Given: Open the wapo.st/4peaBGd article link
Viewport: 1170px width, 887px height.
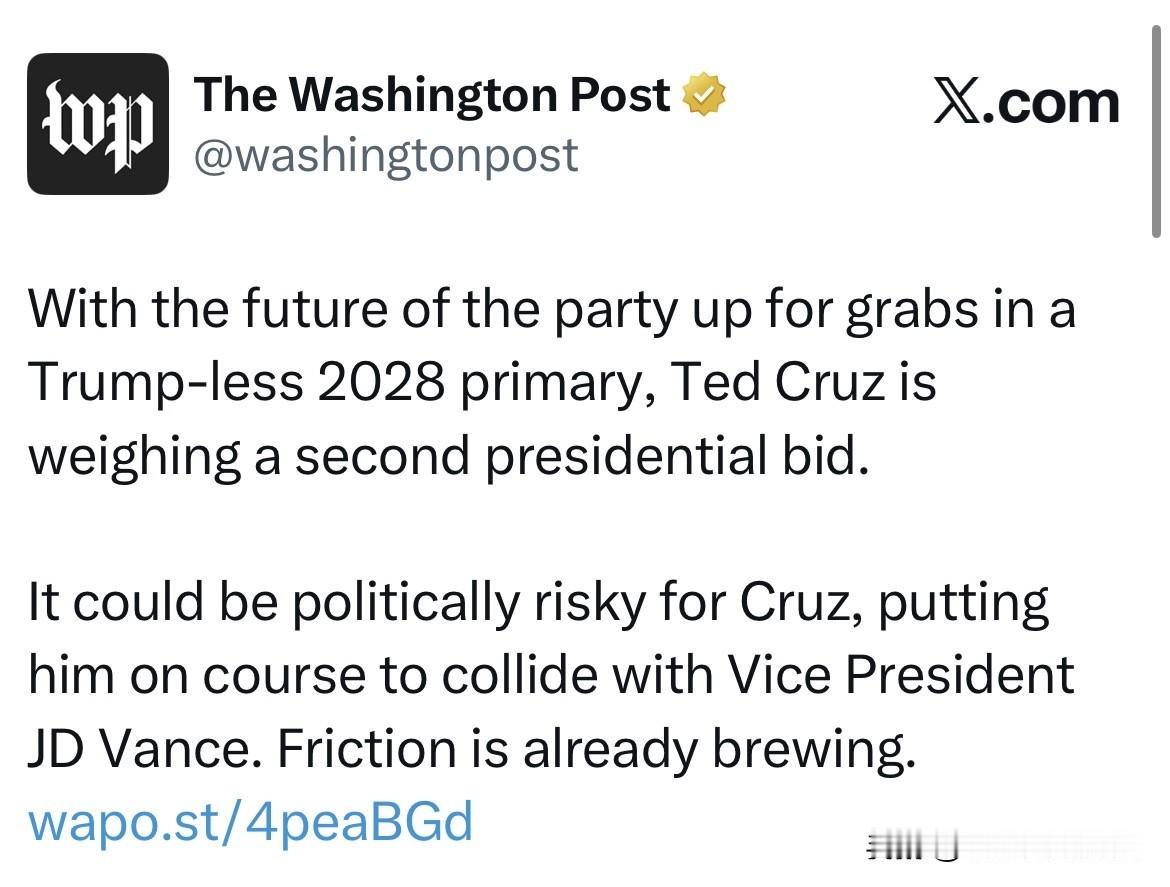Looking at the screenshot, I should (250, 822).
